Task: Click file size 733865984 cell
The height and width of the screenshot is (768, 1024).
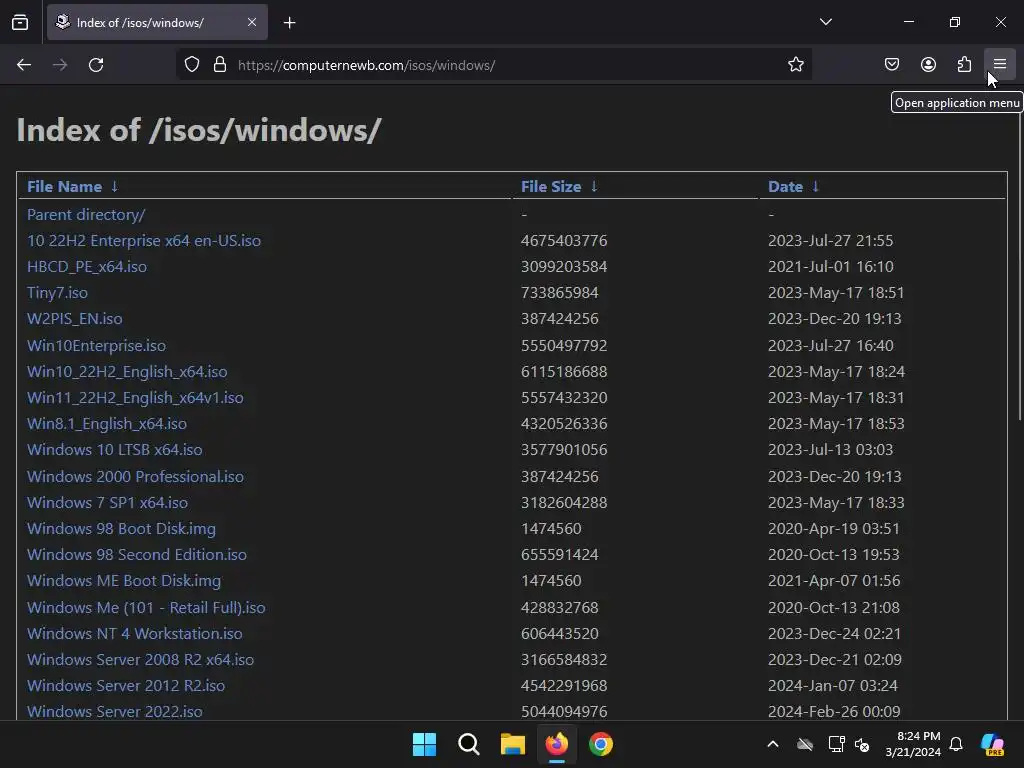Action: pyautogui.click(x=559, y=293)
